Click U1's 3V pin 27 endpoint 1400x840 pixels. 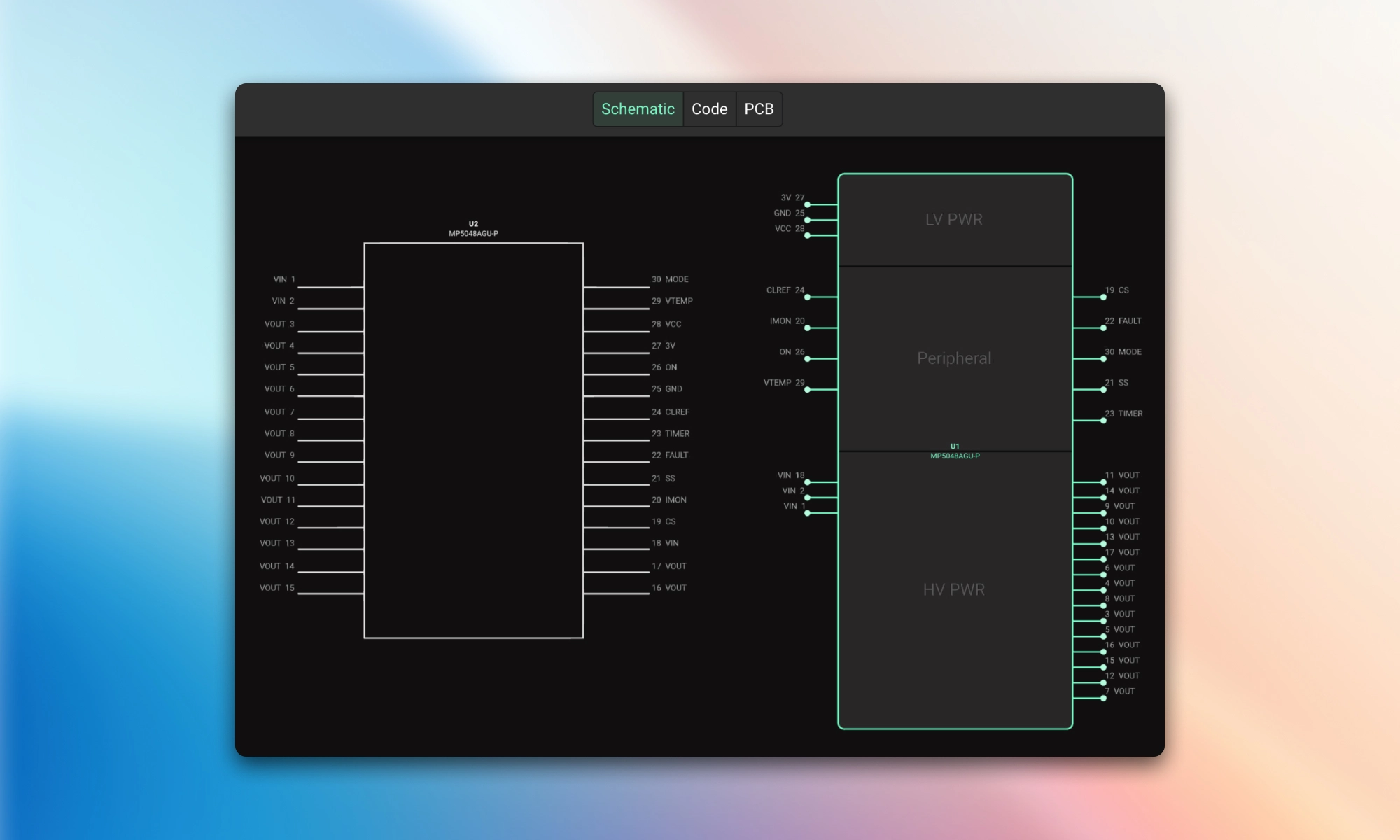[x=807, y=205]
